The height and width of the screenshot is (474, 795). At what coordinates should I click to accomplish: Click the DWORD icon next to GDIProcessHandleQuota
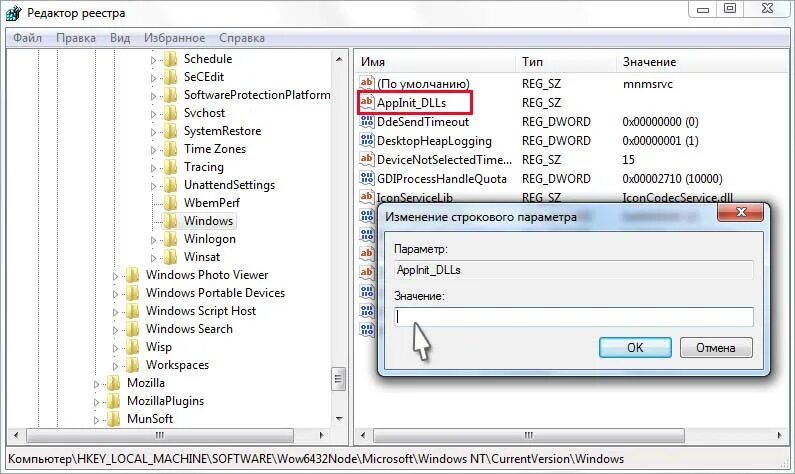point(367,178)
